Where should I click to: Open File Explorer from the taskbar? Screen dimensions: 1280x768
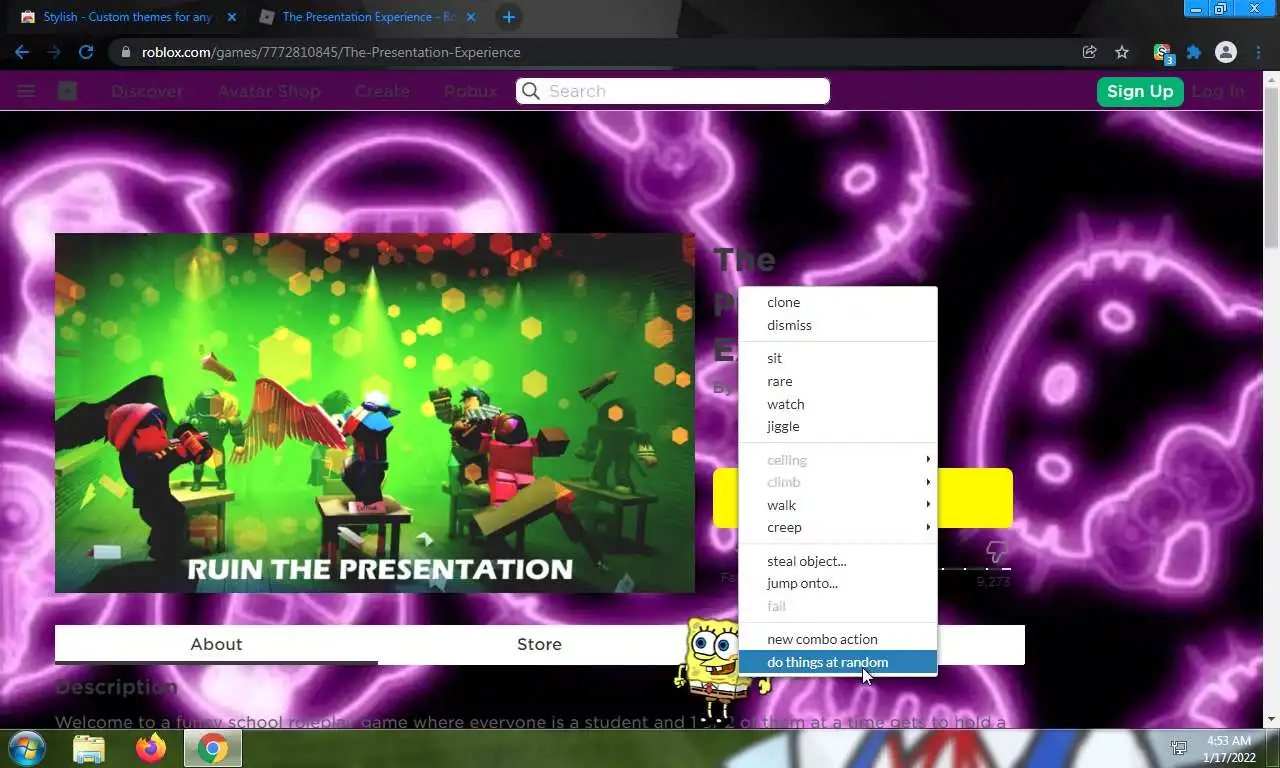click(x=89, y=748)
